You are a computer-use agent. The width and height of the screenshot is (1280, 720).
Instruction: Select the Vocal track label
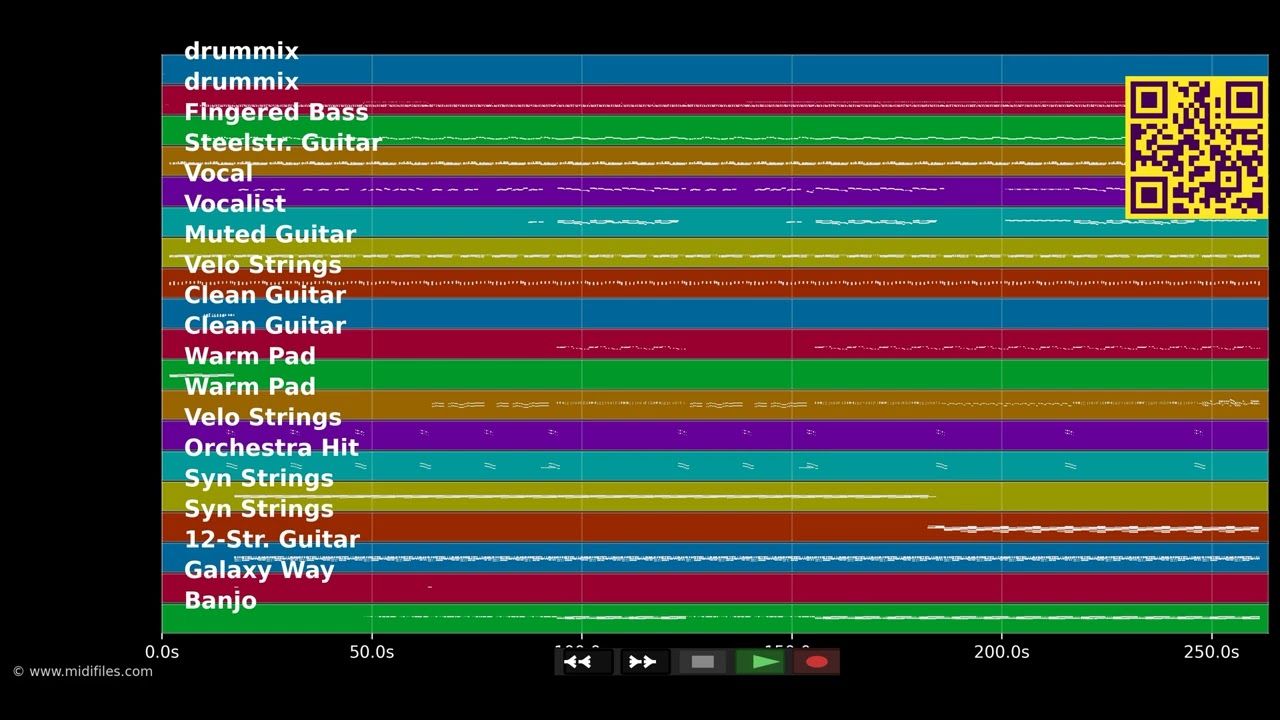(x=219, y=173)
